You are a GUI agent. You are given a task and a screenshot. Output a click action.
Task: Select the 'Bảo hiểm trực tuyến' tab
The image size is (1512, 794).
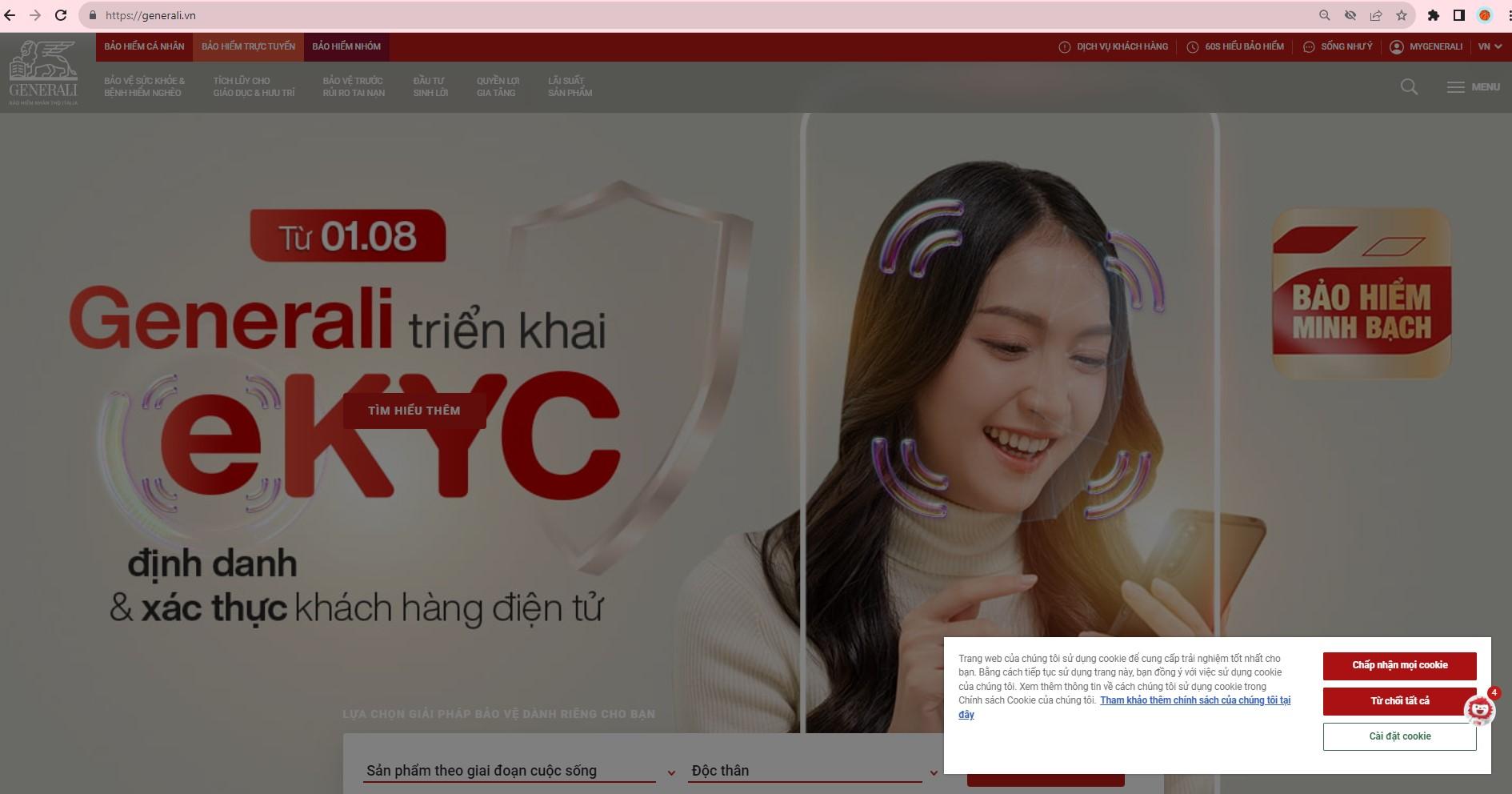tap(248, 46)
